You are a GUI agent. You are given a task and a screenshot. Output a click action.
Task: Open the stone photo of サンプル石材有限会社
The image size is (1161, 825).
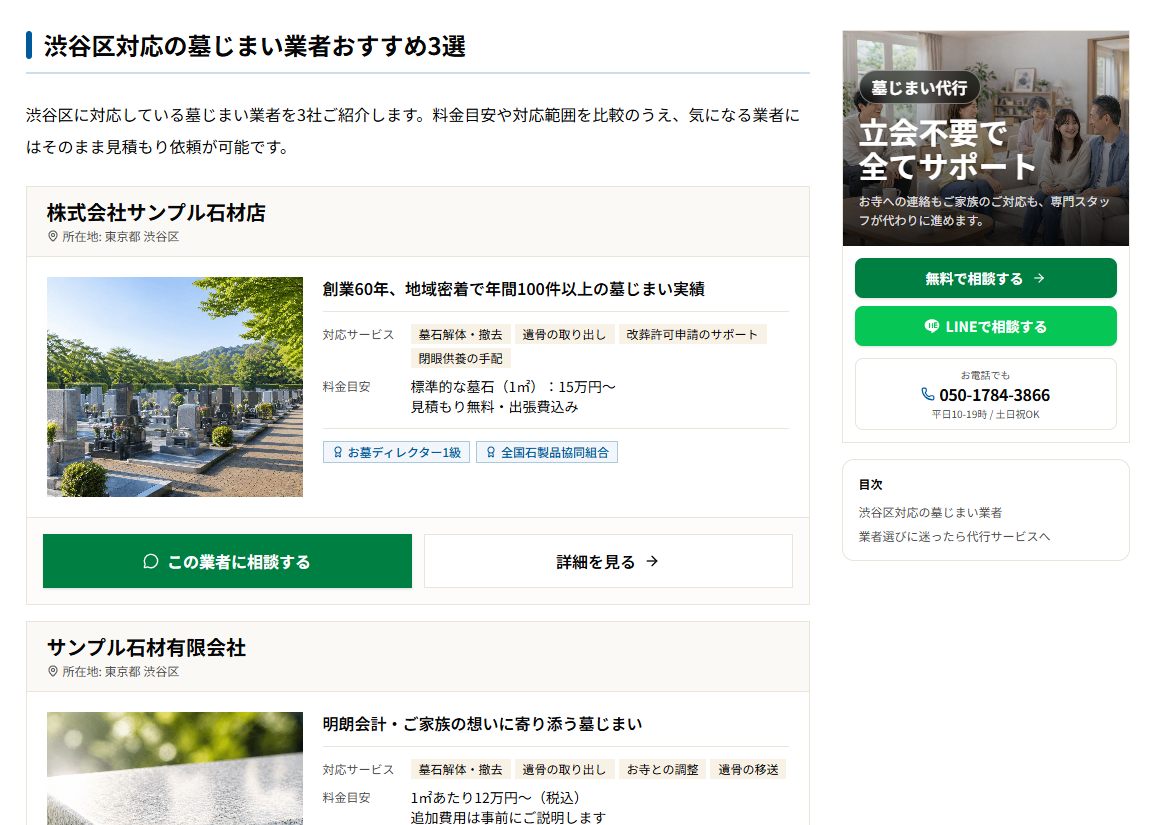point(175,769)
